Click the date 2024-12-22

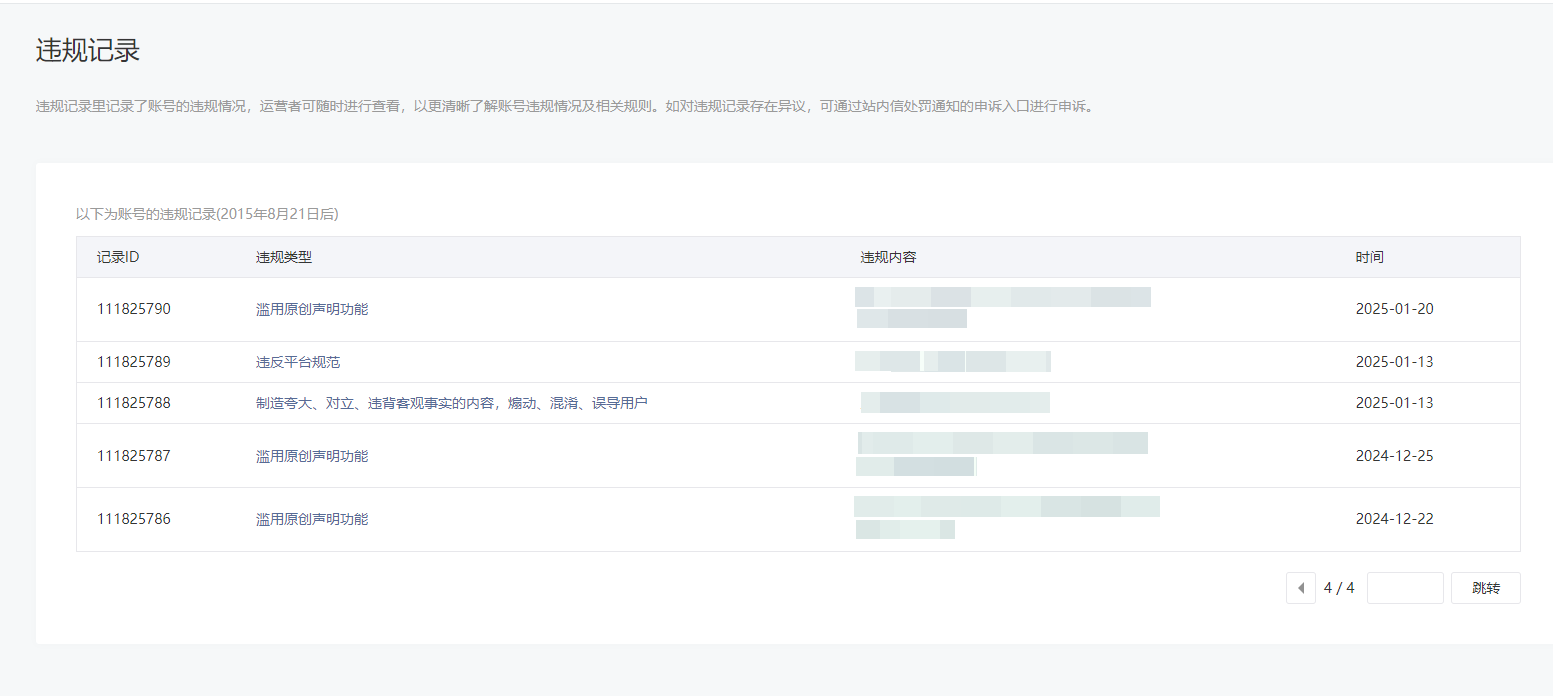click(1394, 519)
